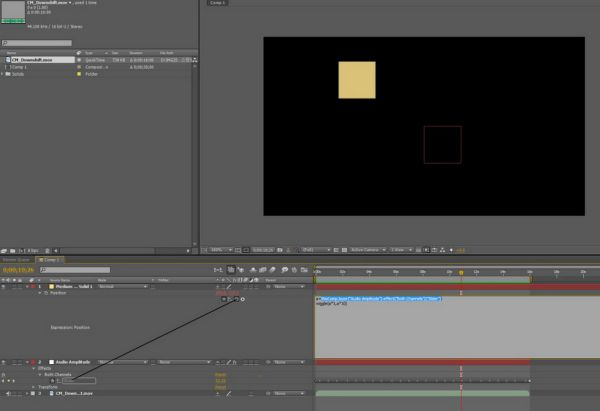This screenshot has width=600, height=411.
Task: Collapse the Effects group of Audio Amplitude
Action: tap(34, 369)
